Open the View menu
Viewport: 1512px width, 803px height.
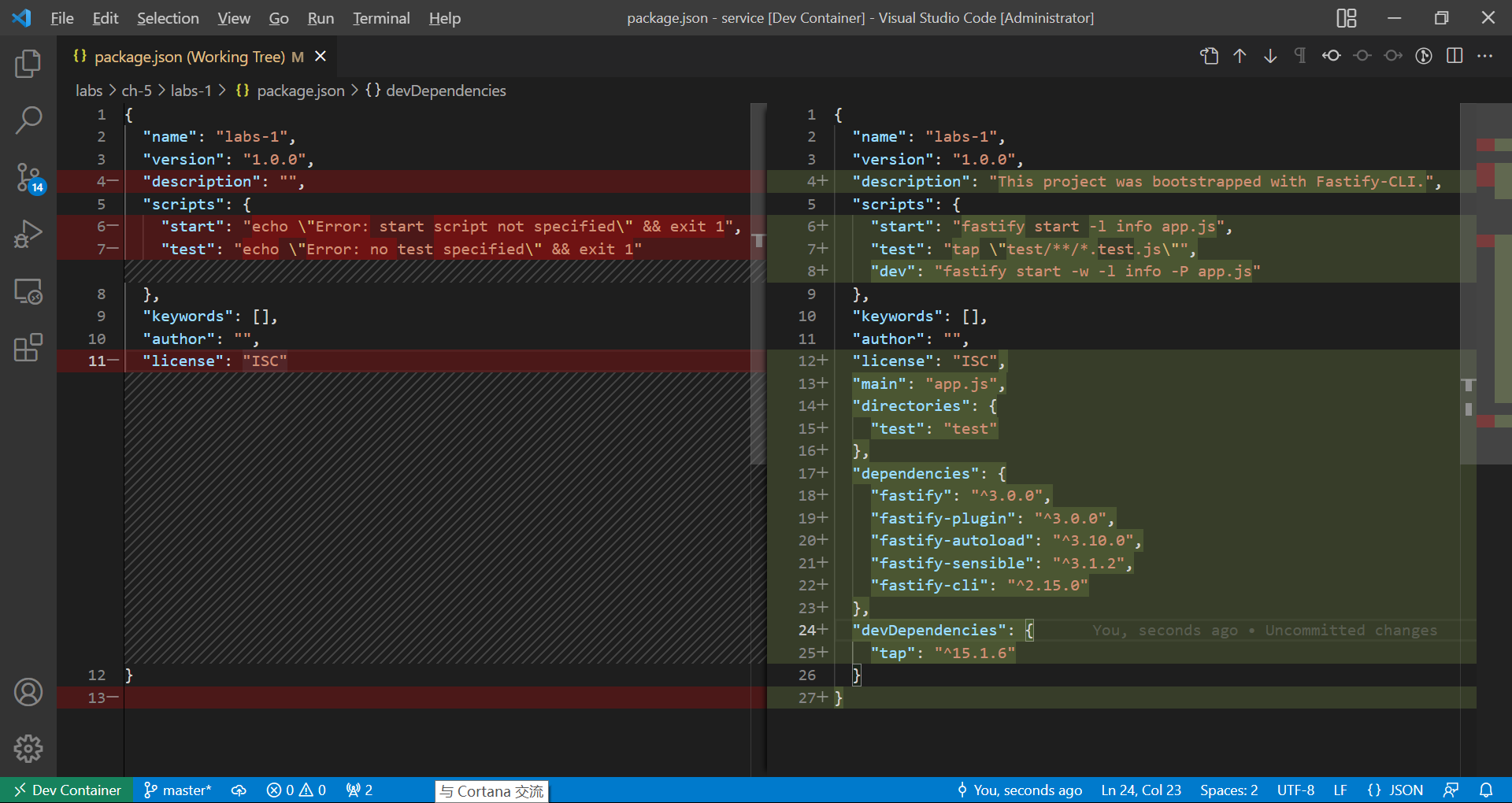coord(234,18)
